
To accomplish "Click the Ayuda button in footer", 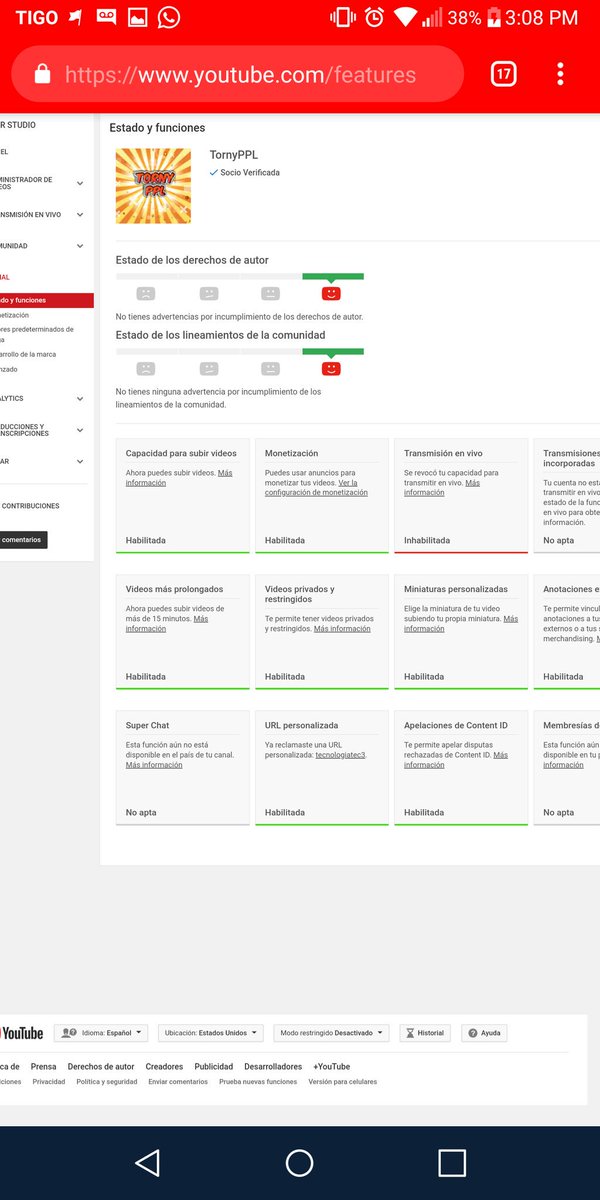I will point(484,1033).
